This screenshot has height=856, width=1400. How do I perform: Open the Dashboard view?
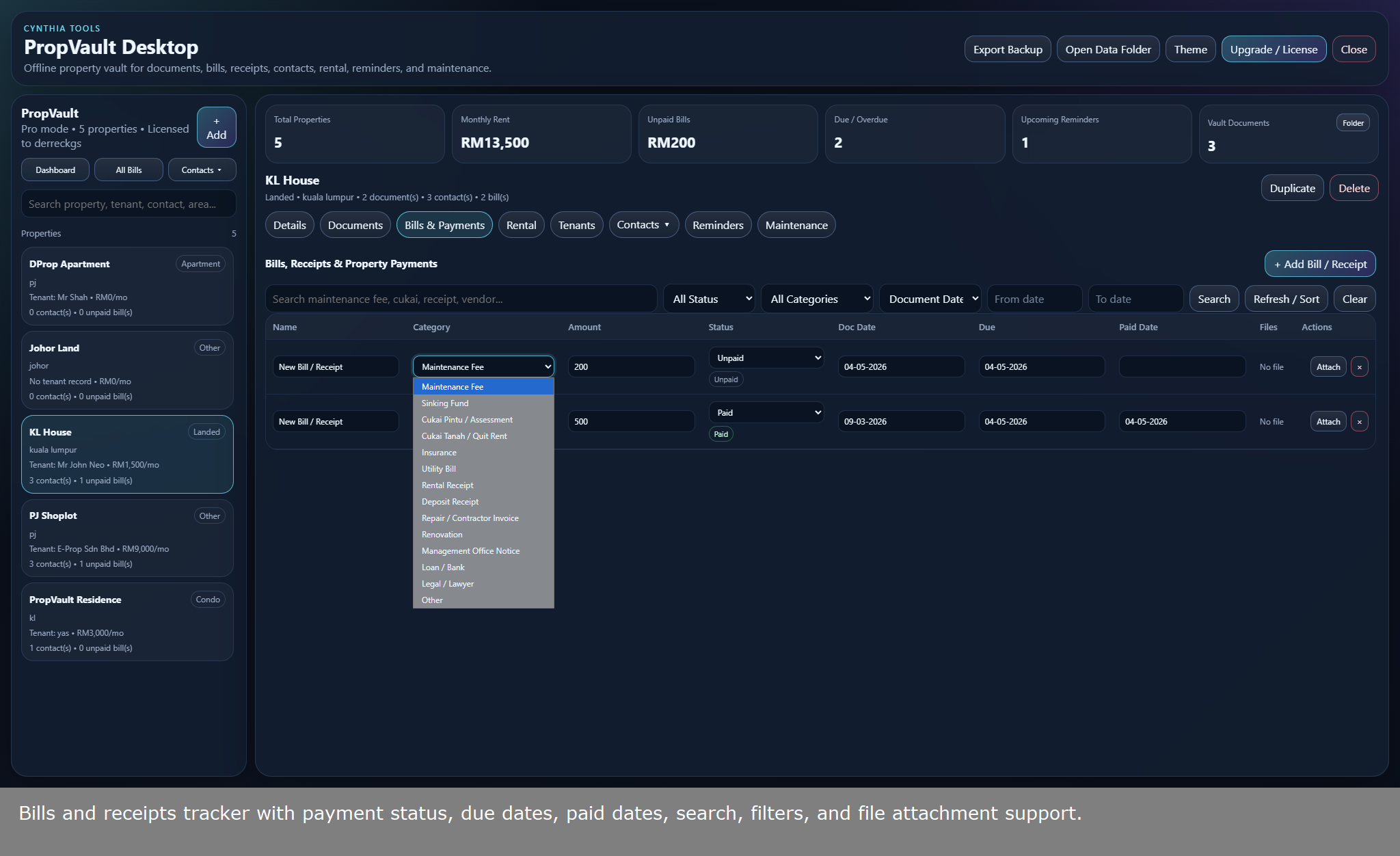tap(55, 170)
